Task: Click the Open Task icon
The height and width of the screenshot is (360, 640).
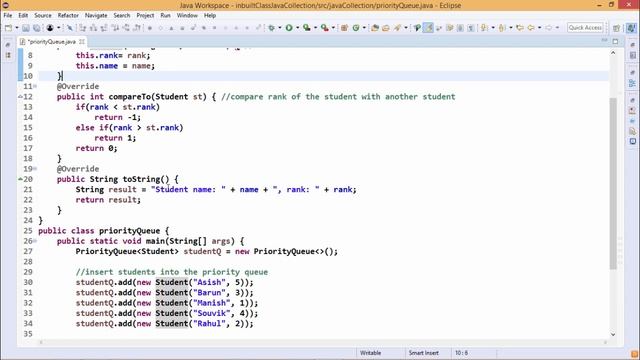Action: [x=386, y=28]
